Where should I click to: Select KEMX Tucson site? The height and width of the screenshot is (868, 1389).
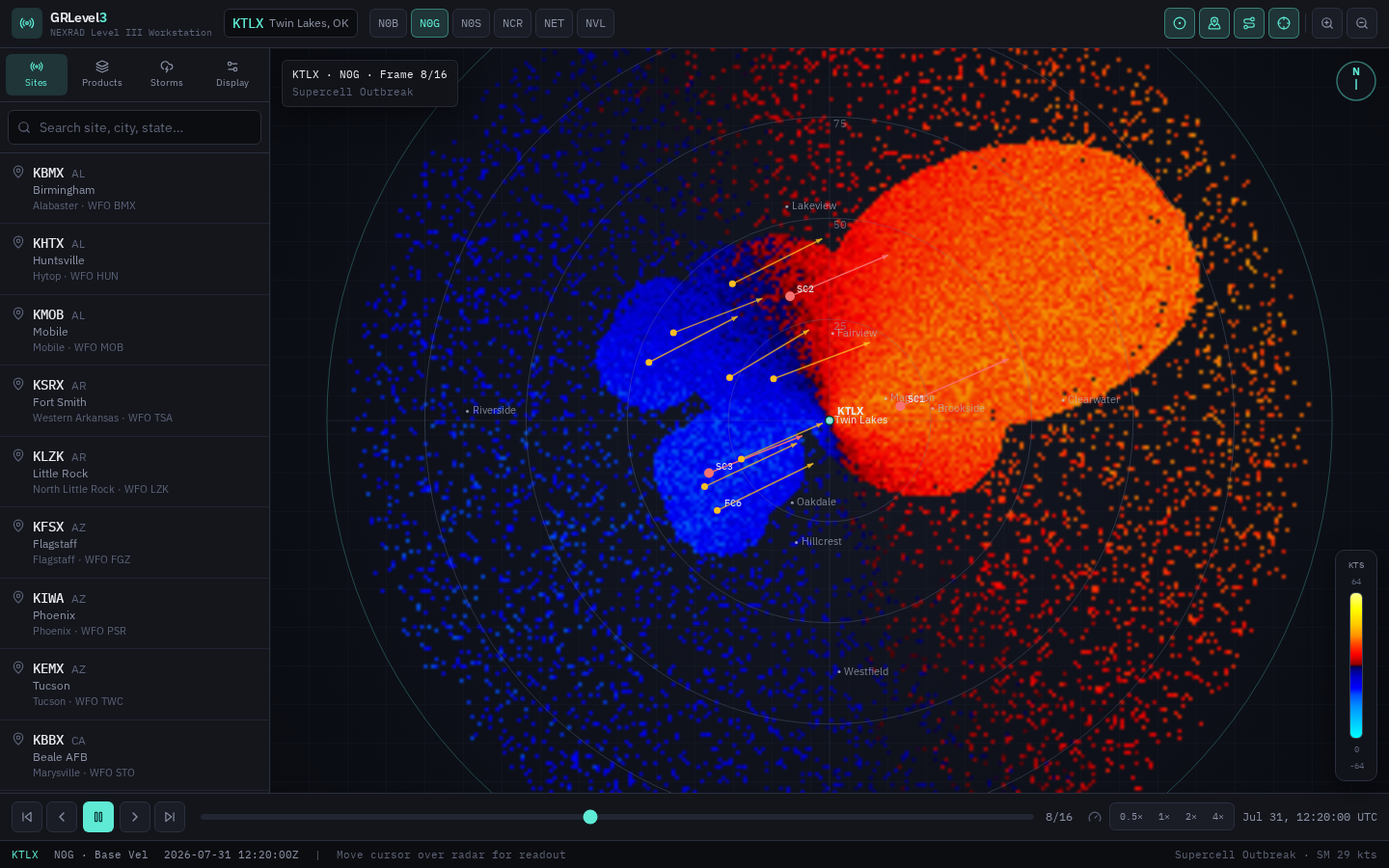point(135,684)
